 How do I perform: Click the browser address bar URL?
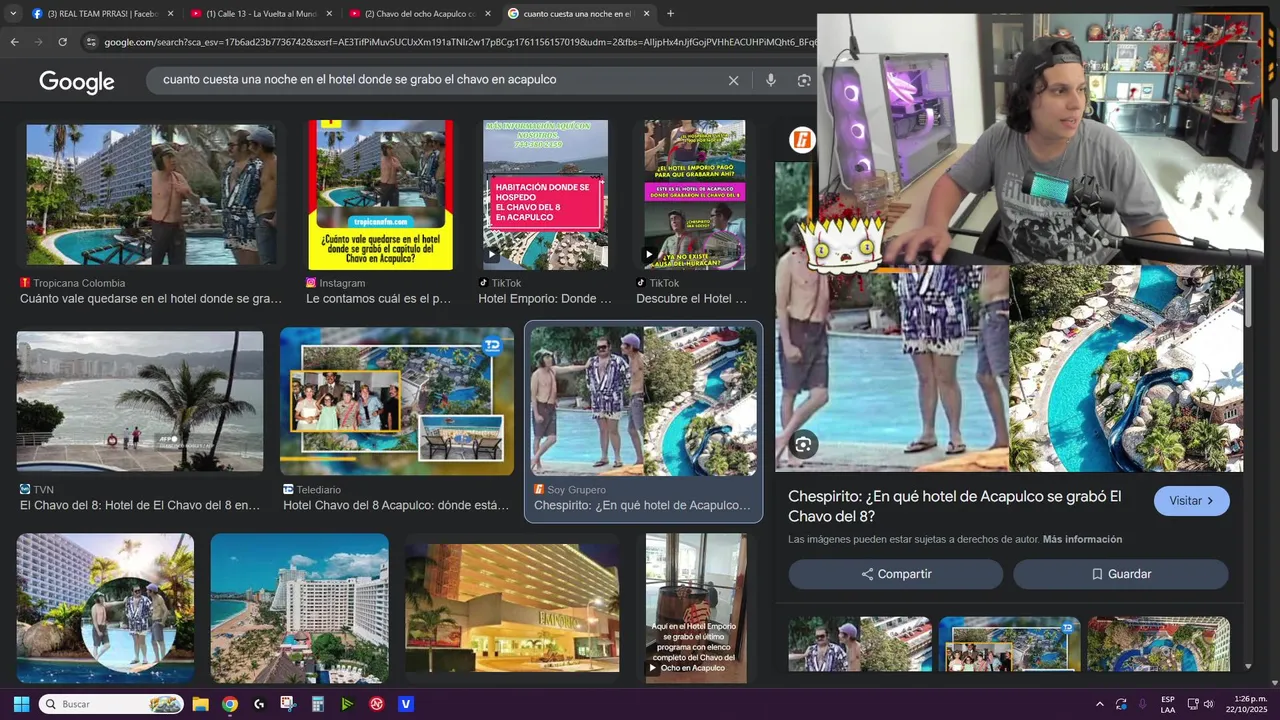click(460, 42)
